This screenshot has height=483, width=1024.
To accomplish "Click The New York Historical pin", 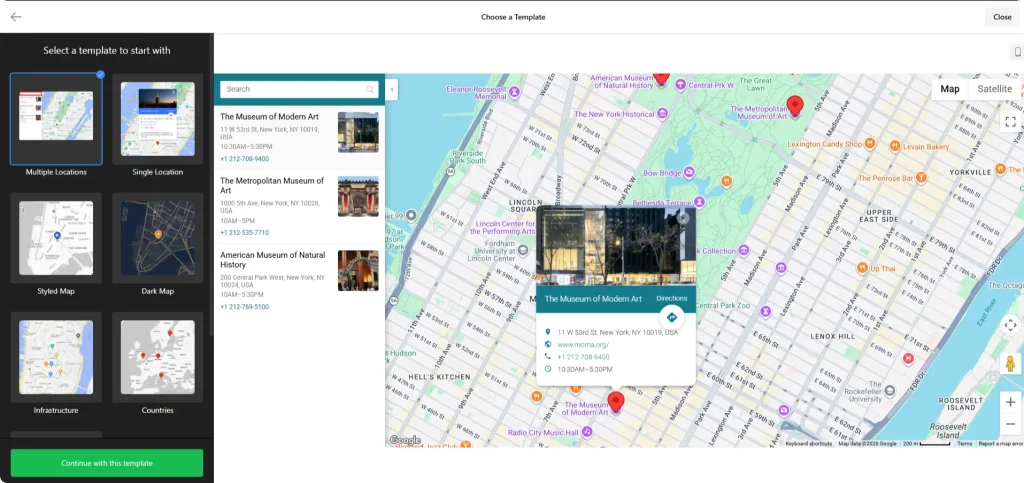I will 662,114.
